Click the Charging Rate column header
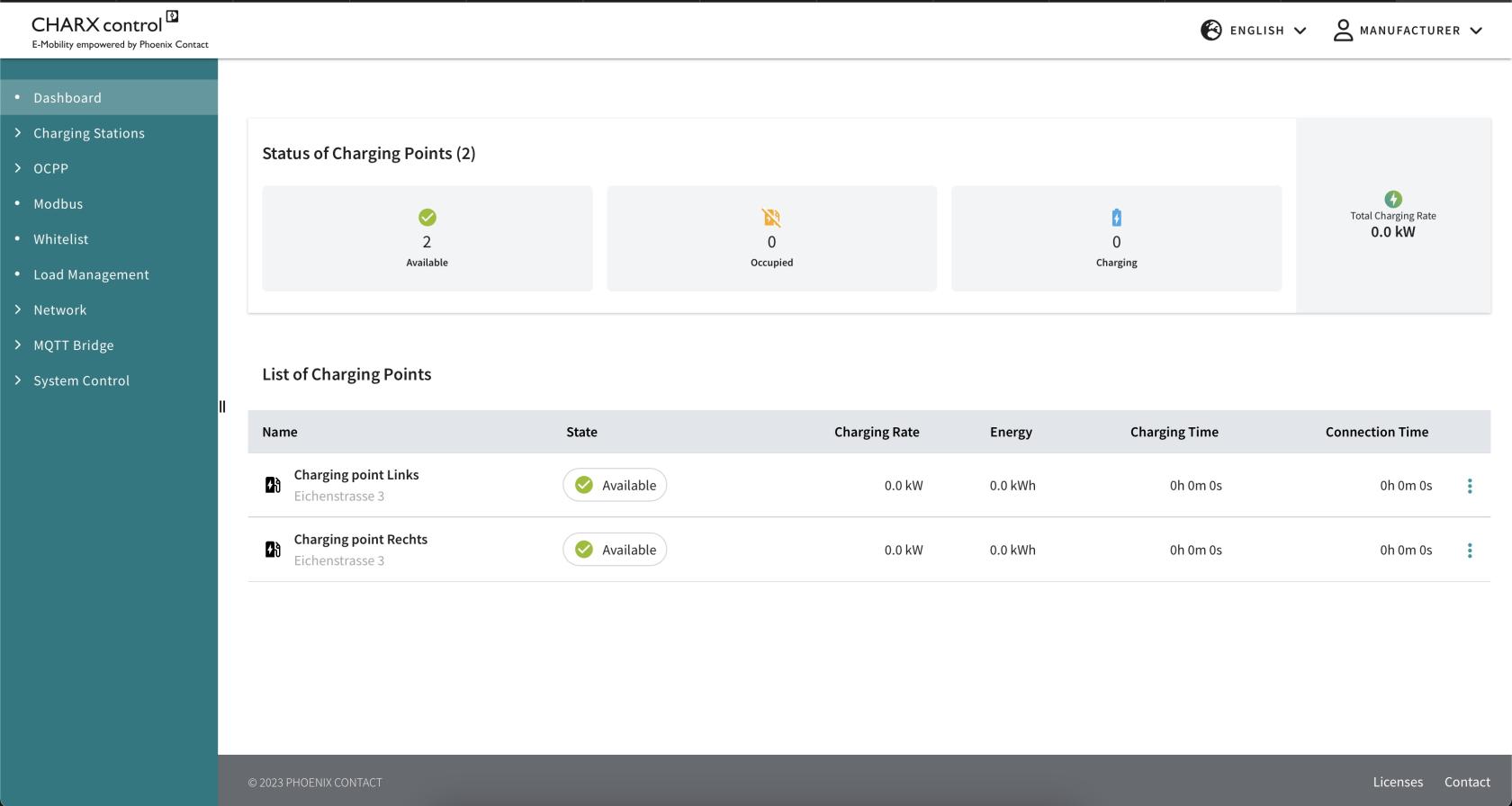Viewport: 1512px width, 806px height. 877,432
